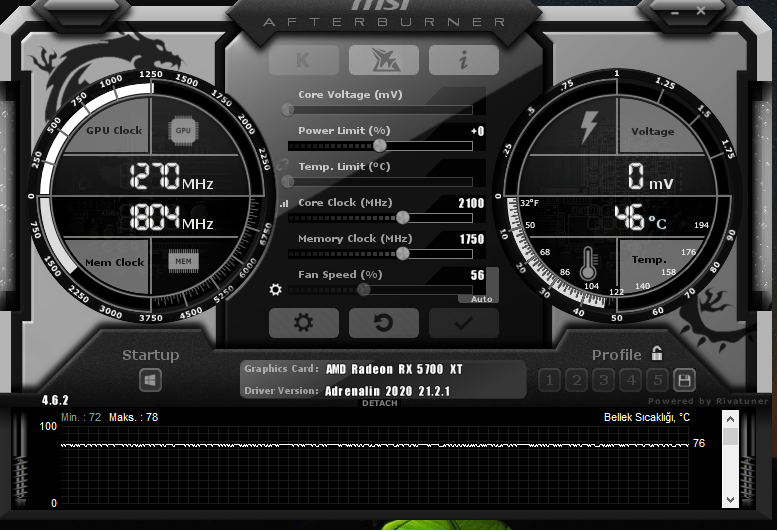Click the Core Voltage slider handle
This screenshot has width=778, height=531.
[288, 110]
